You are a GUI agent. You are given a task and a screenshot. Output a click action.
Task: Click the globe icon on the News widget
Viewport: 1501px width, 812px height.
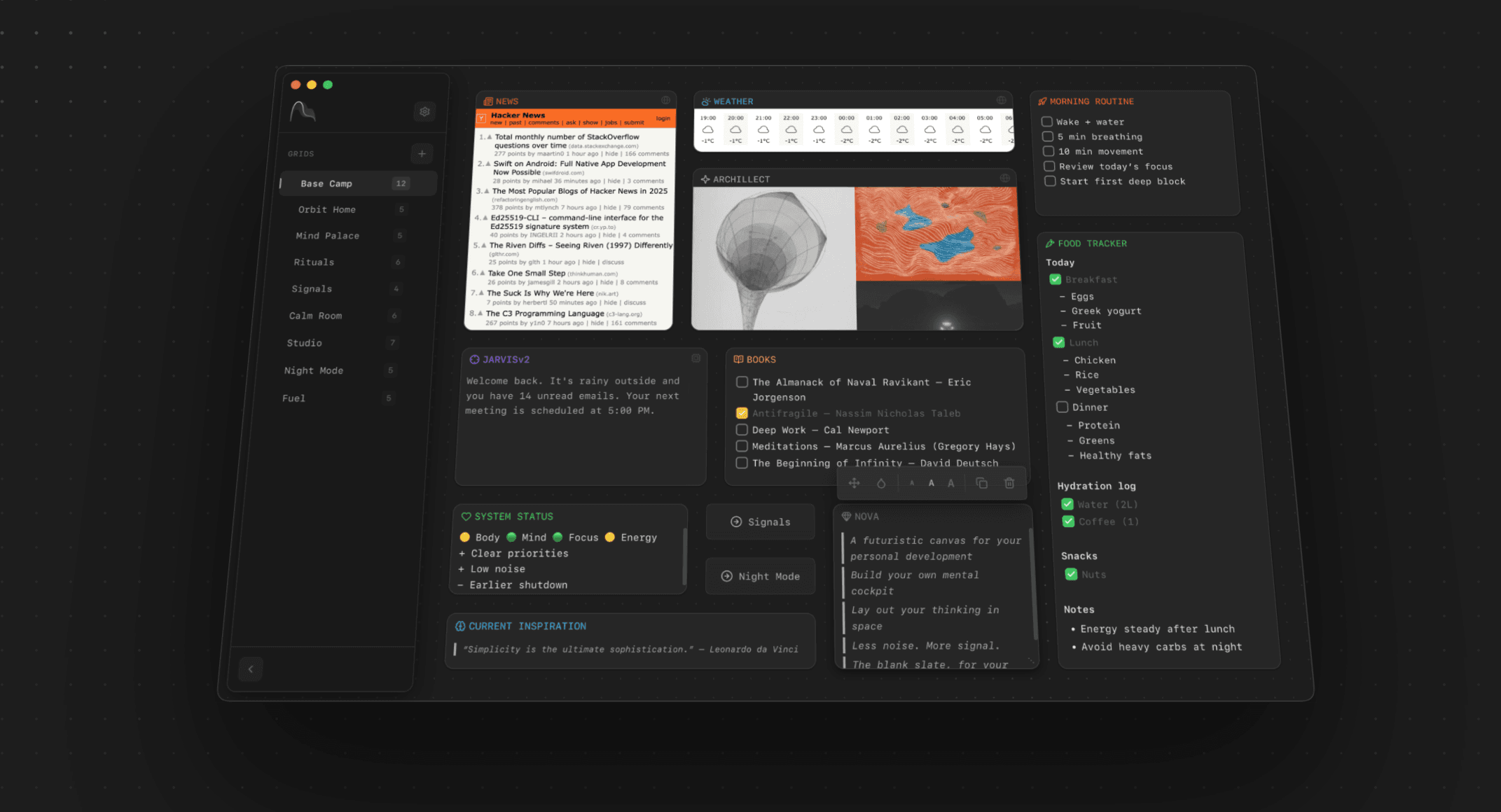pyautogui.click(x=665, y=100)
